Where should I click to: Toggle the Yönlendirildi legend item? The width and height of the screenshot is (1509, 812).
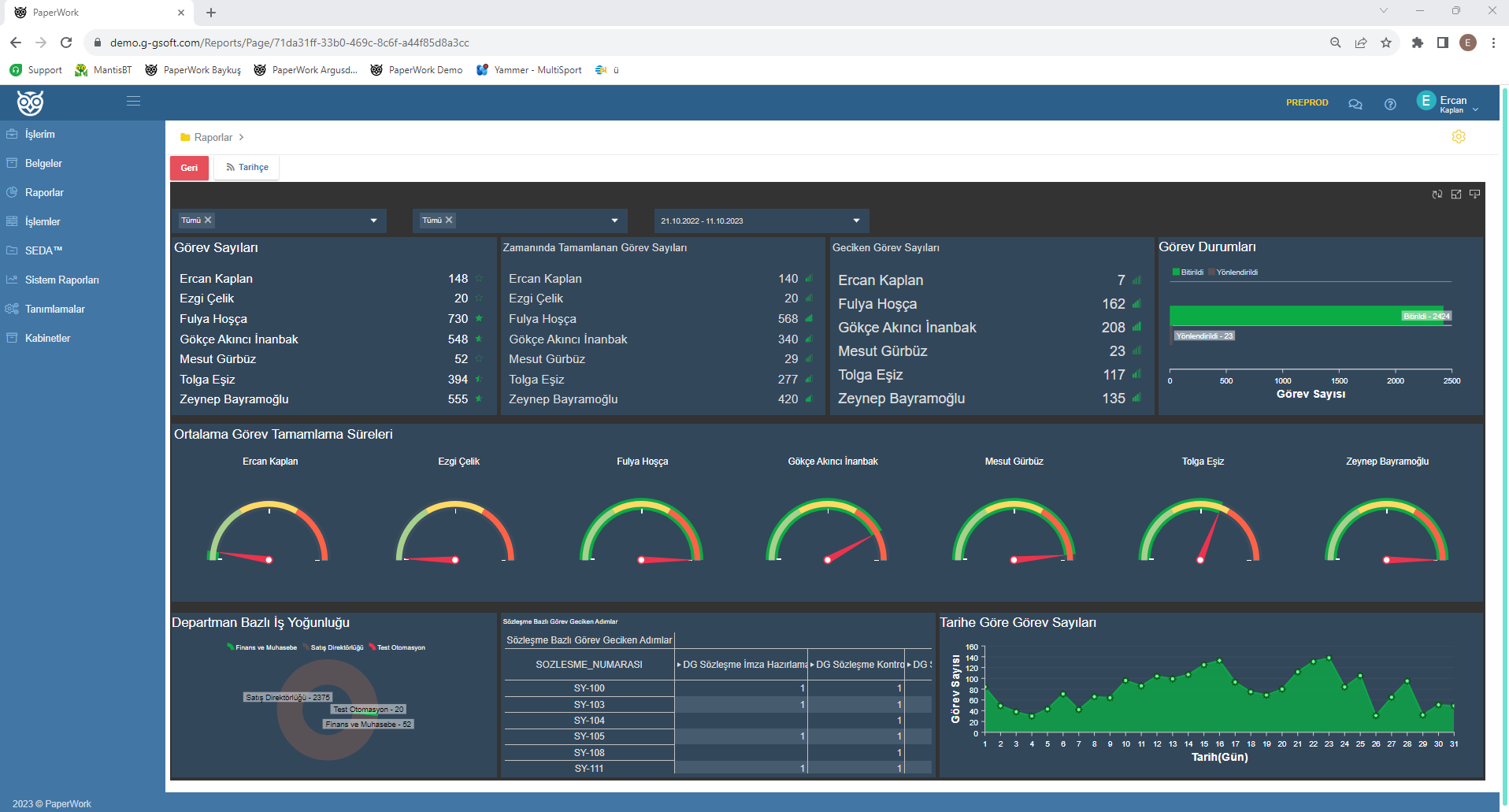click(1233, 273)
